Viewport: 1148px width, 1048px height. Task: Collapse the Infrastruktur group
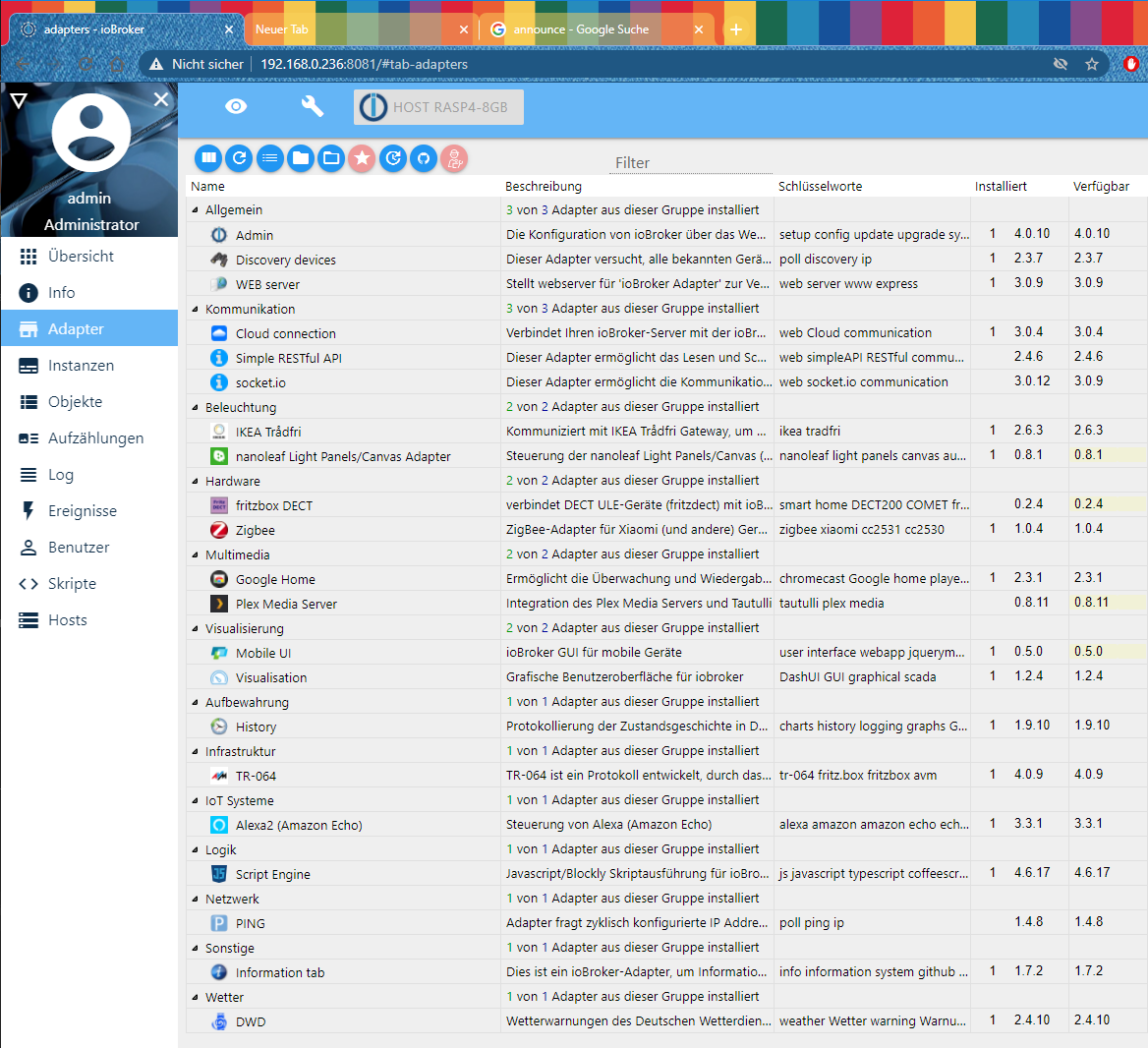pos(195,751)
